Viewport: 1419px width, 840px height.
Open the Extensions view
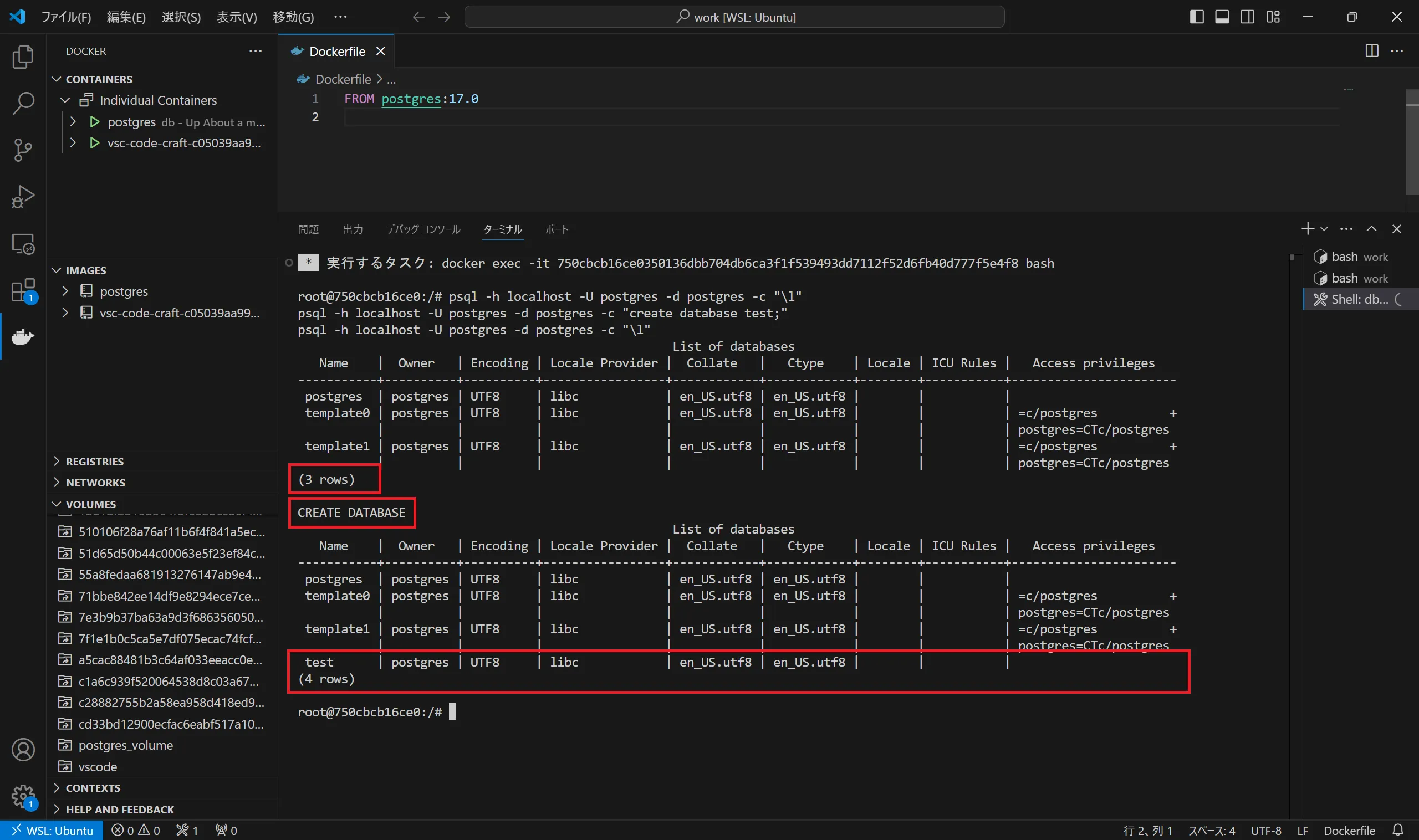tap(23, 290)
